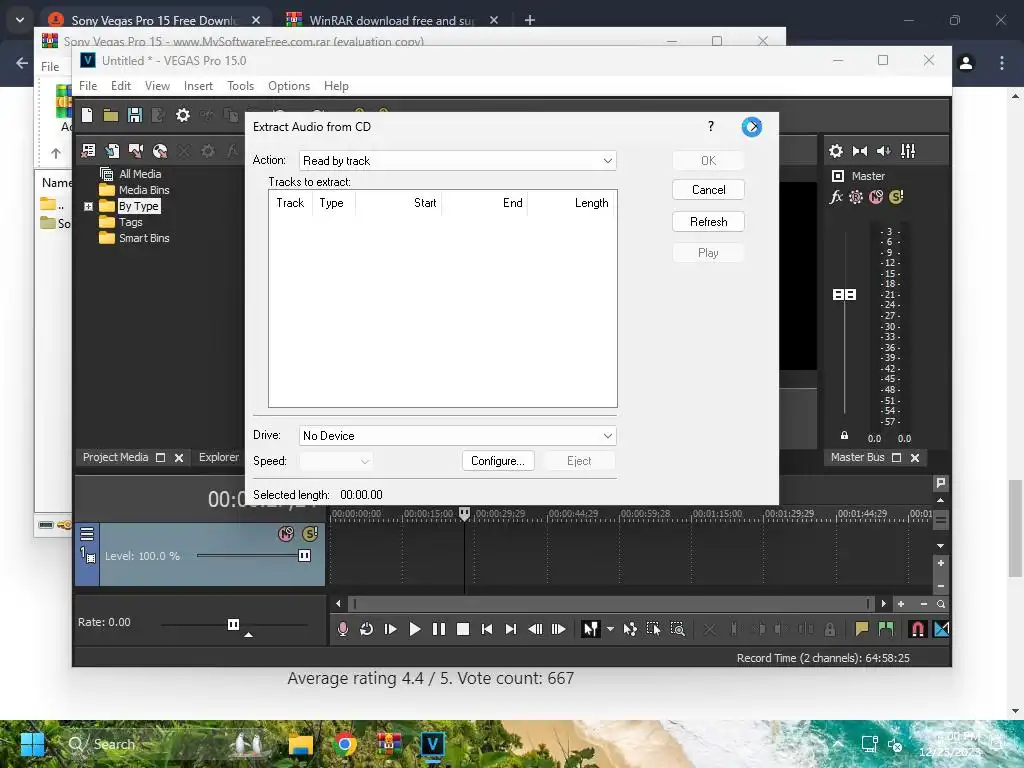This screenshot has width=1024, height=768.
Task: Switch to the Explorer tab
Action: (x=219, y=457)
